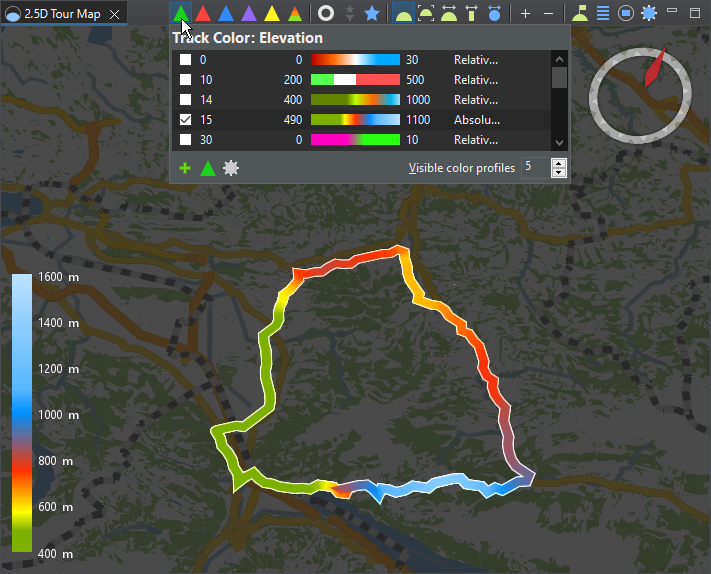Image resolution: width=711 pixels, height=574 pixels.
Task: Enable the color profile named 30
Action: click(185, 139)
